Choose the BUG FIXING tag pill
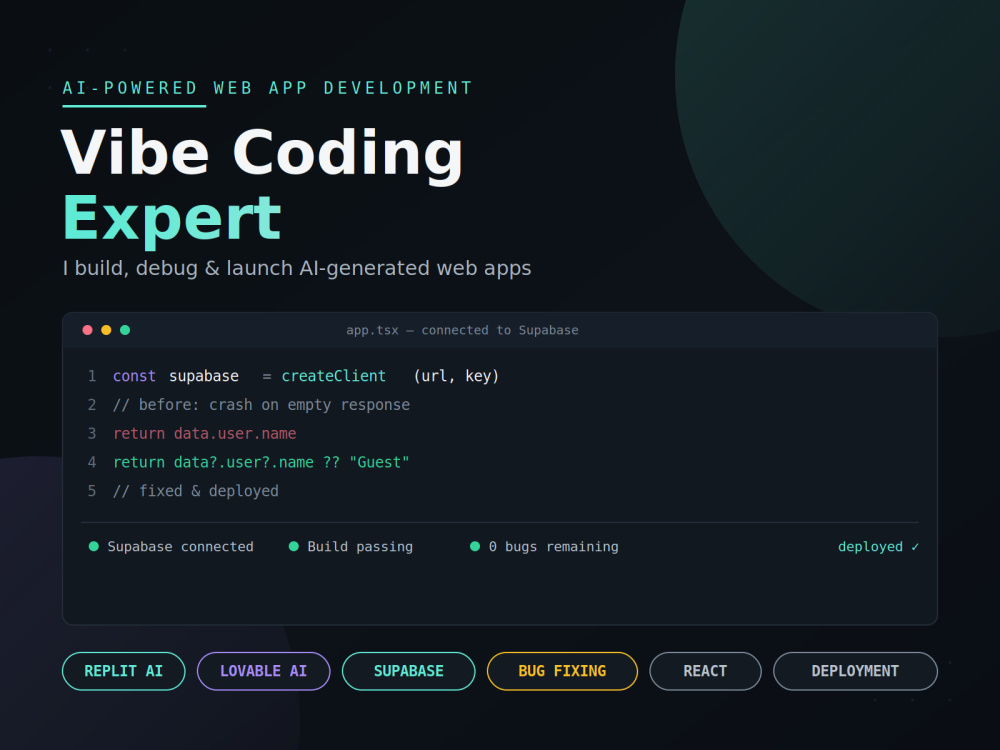The height and width of the screenshot is (750, 1000). [562, 671]
